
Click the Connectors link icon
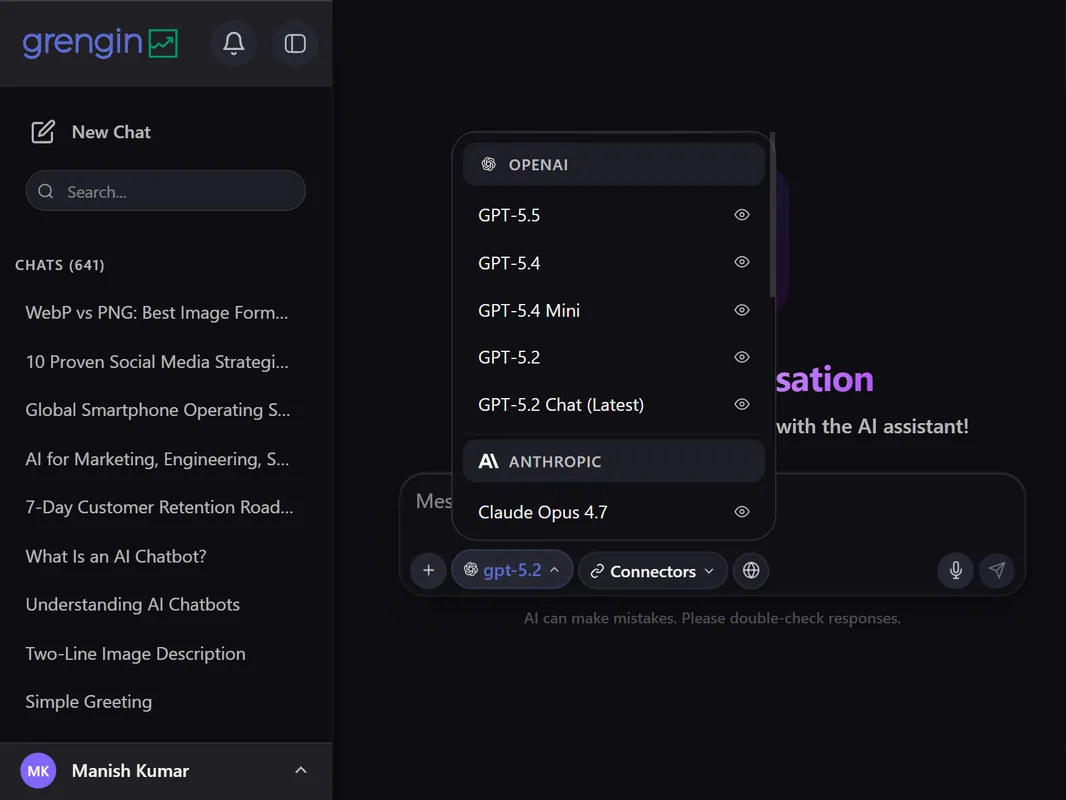pyautogui.click(x=597, y=572)
